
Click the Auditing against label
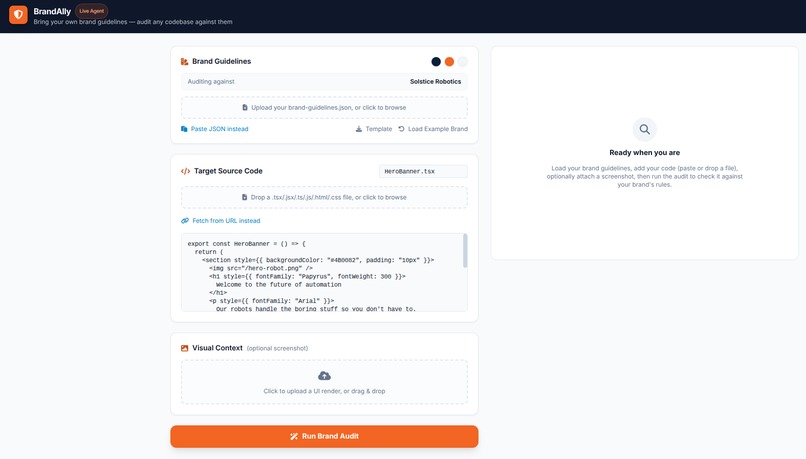coord(211,82)
